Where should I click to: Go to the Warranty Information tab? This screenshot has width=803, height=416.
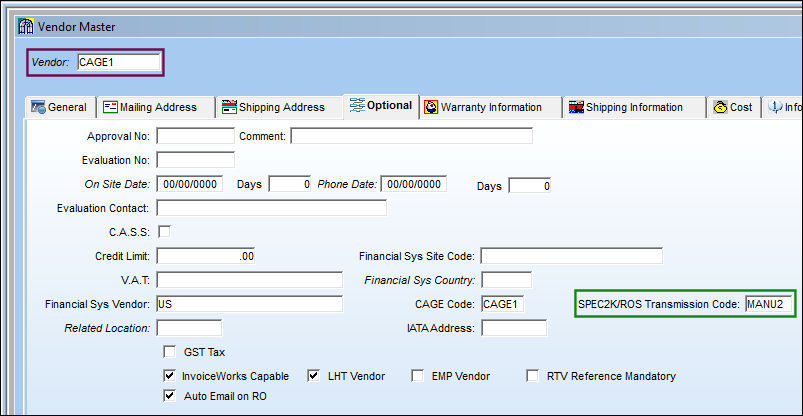point(491,107)
